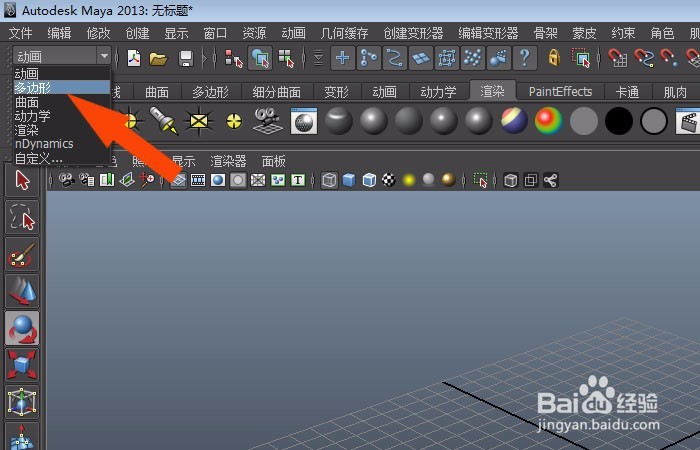Switch to the 动力学 shelf tab
The height and width of the screenshot is (450, 700).
pos(438,92)
